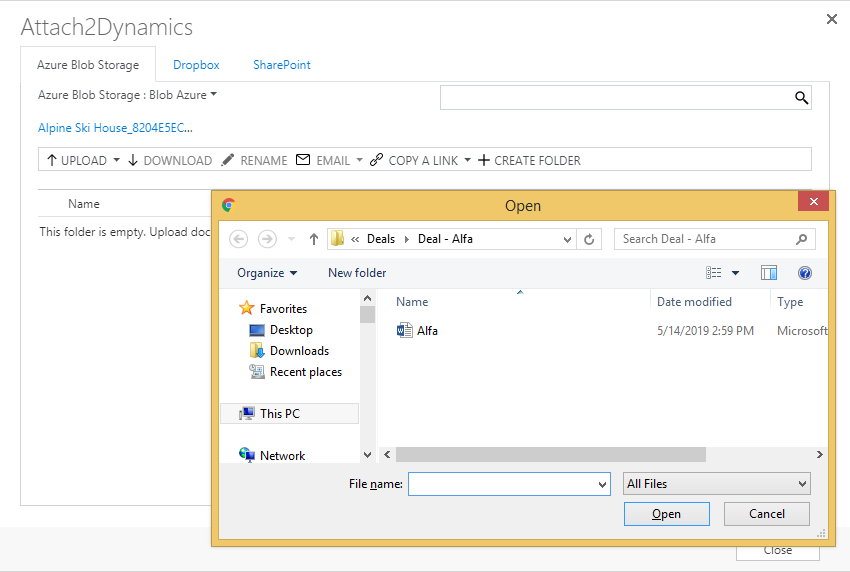Click the horizontal scrollbar left arrow
This screenshot has width=850, height=572.
tap(387, 454)
